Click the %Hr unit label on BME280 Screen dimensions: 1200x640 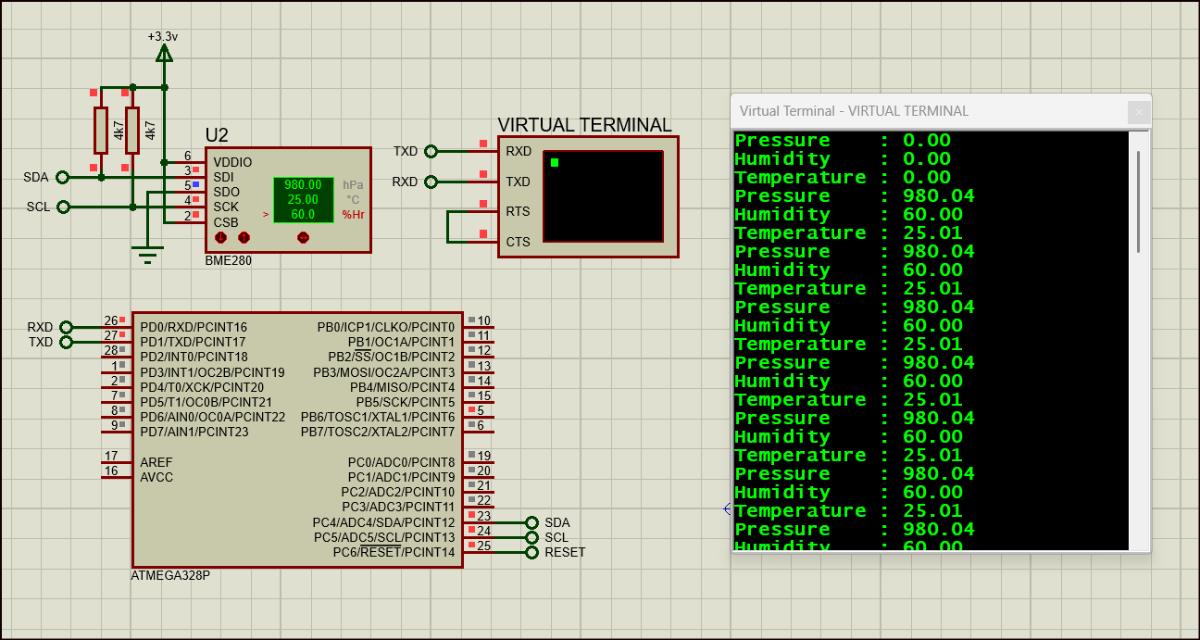coord(353,215)
